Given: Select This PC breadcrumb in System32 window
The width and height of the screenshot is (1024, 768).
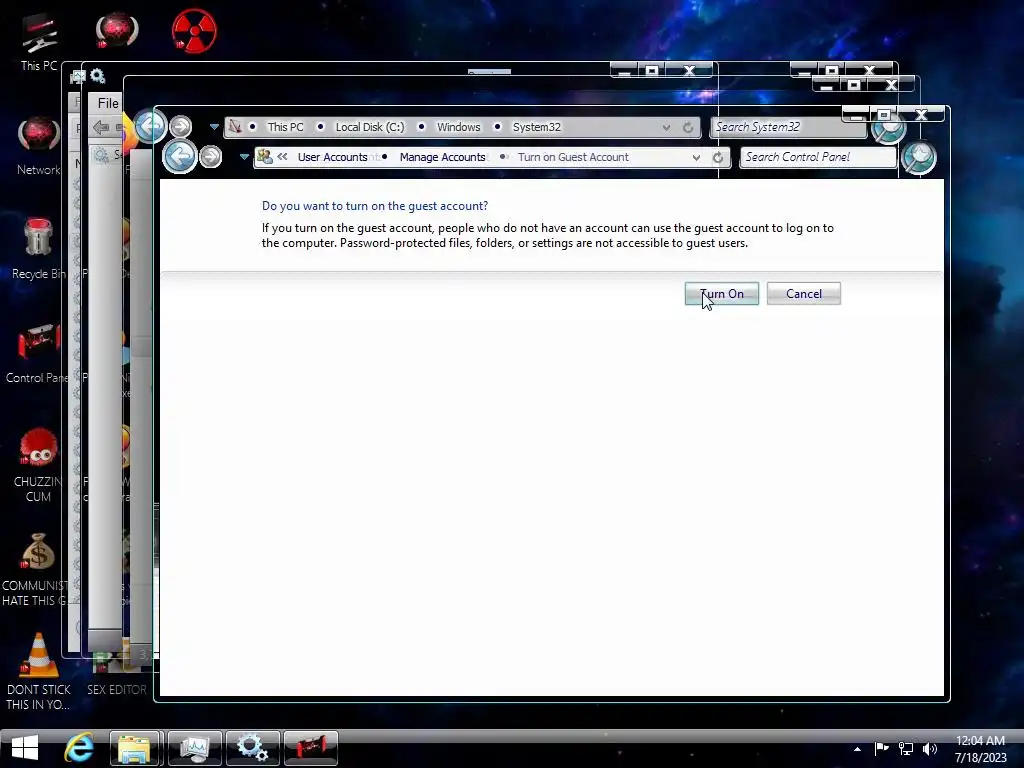Looking at the screenshot, I should click(285, 127).
